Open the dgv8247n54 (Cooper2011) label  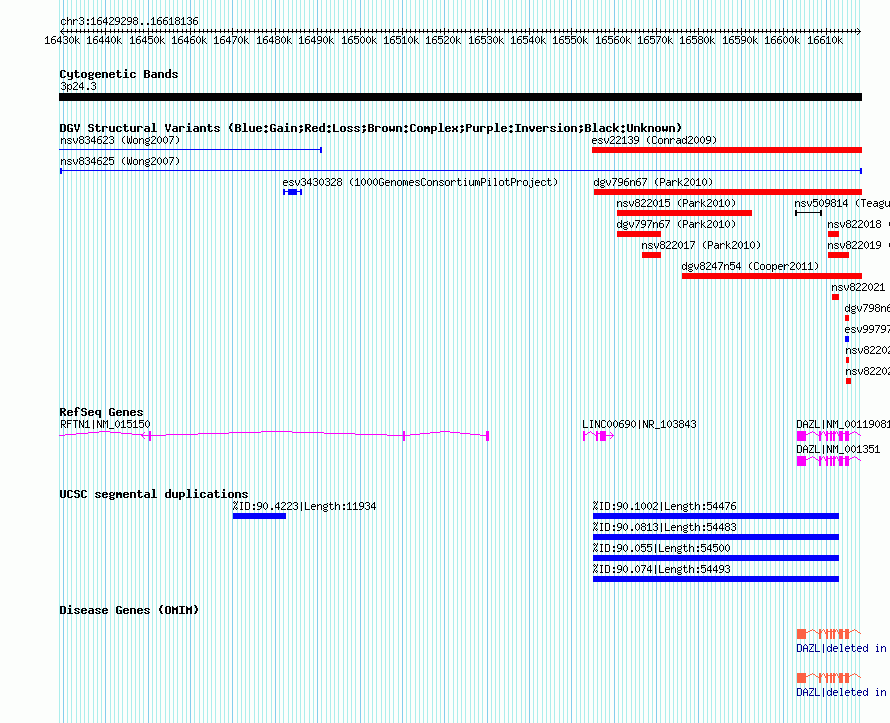750,266
